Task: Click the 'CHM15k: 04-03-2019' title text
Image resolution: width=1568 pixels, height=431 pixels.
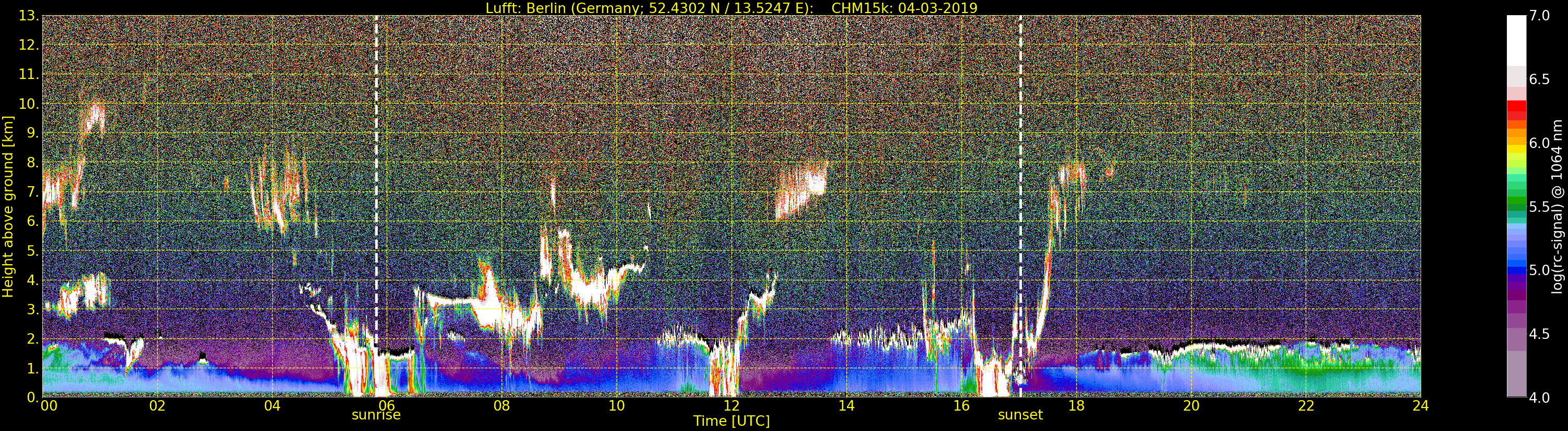Action: tap(904, 8)
